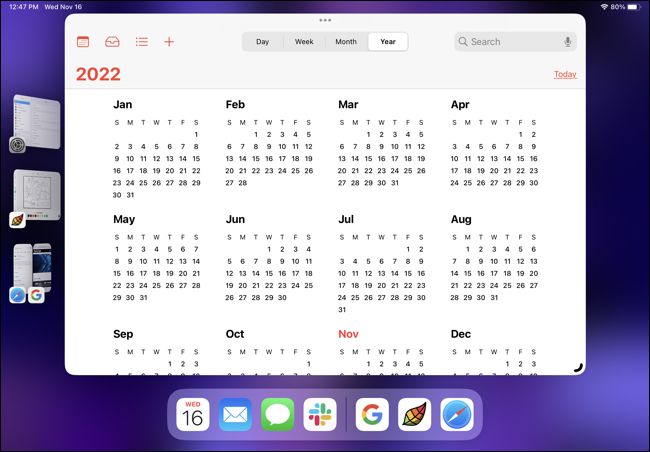Tap the Google icon in Stage Manager strip
Screen dimensions: 650x452
36,295
